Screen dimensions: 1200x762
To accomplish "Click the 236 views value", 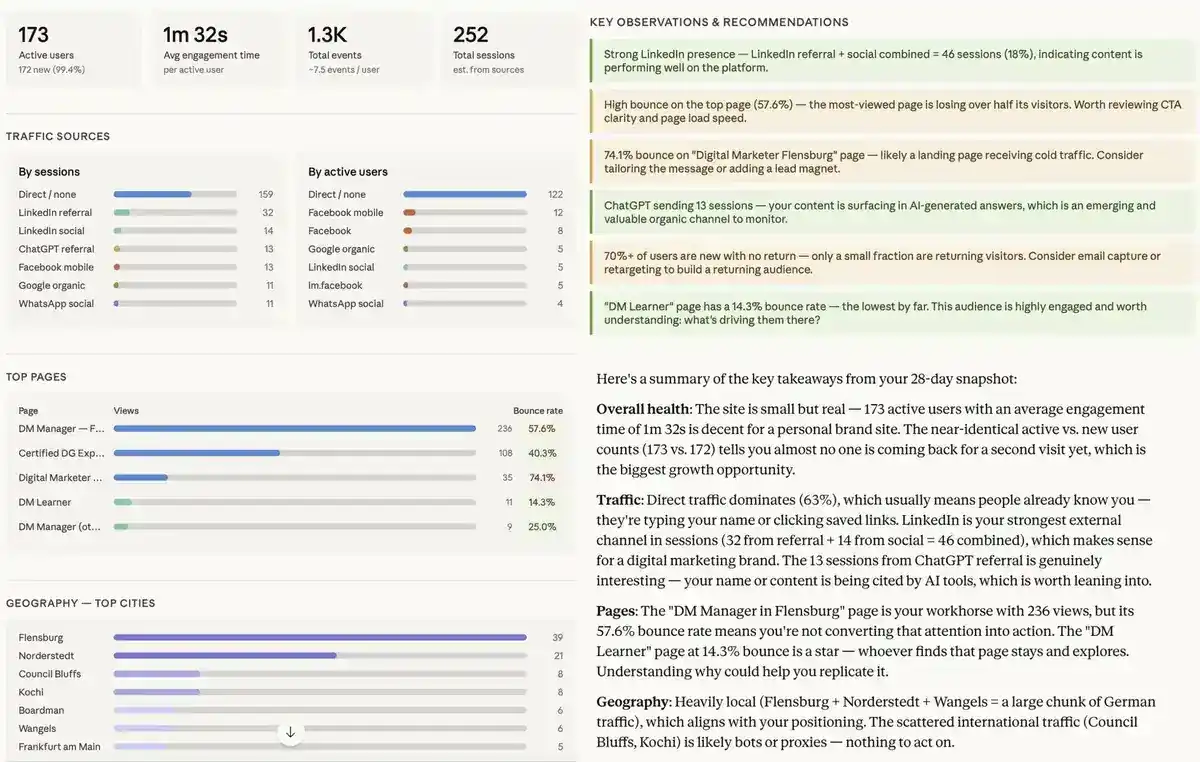I will pos(505,429).
